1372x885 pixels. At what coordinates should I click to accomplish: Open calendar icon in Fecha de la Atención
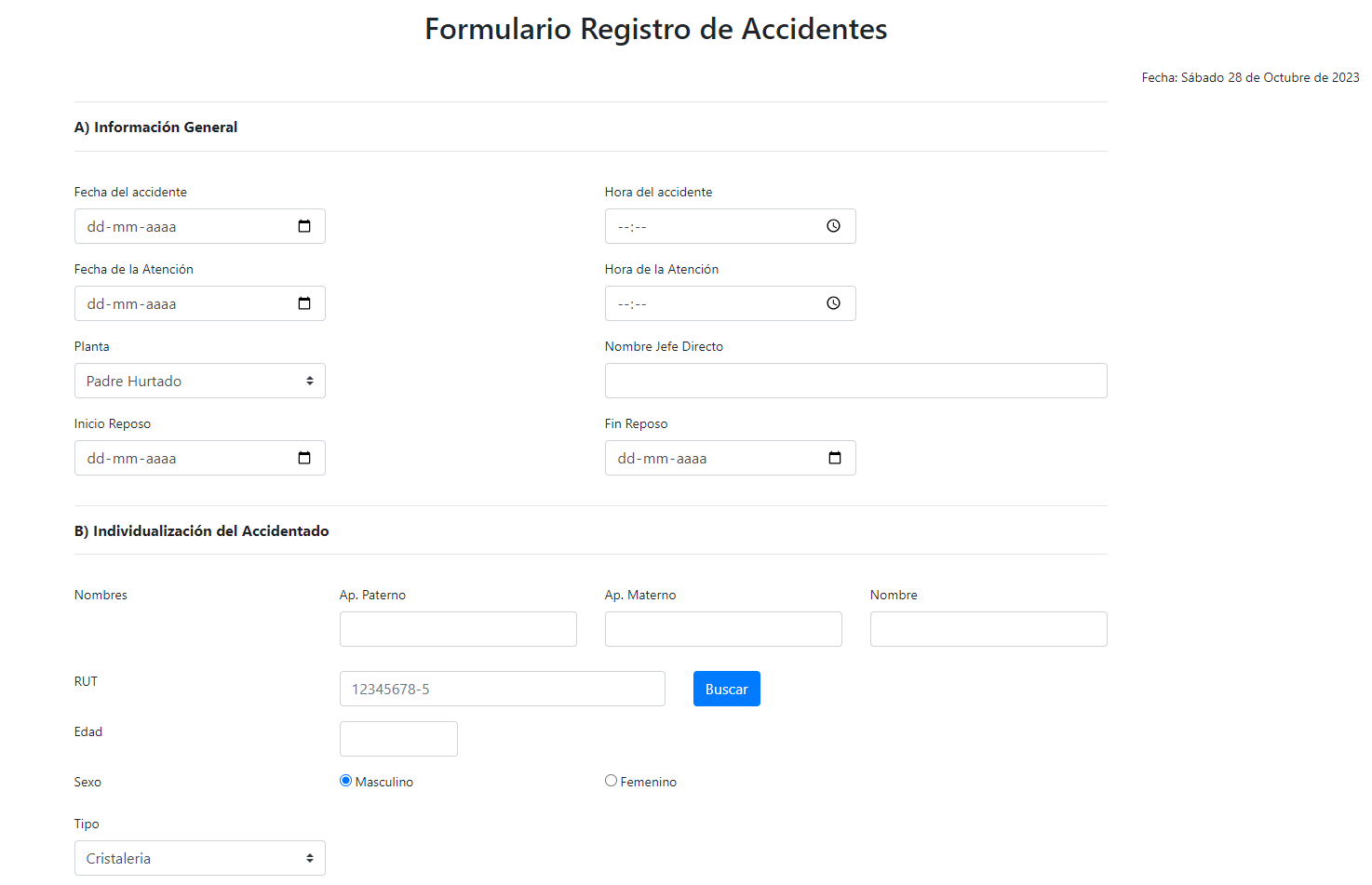click(x=304, y=303)
